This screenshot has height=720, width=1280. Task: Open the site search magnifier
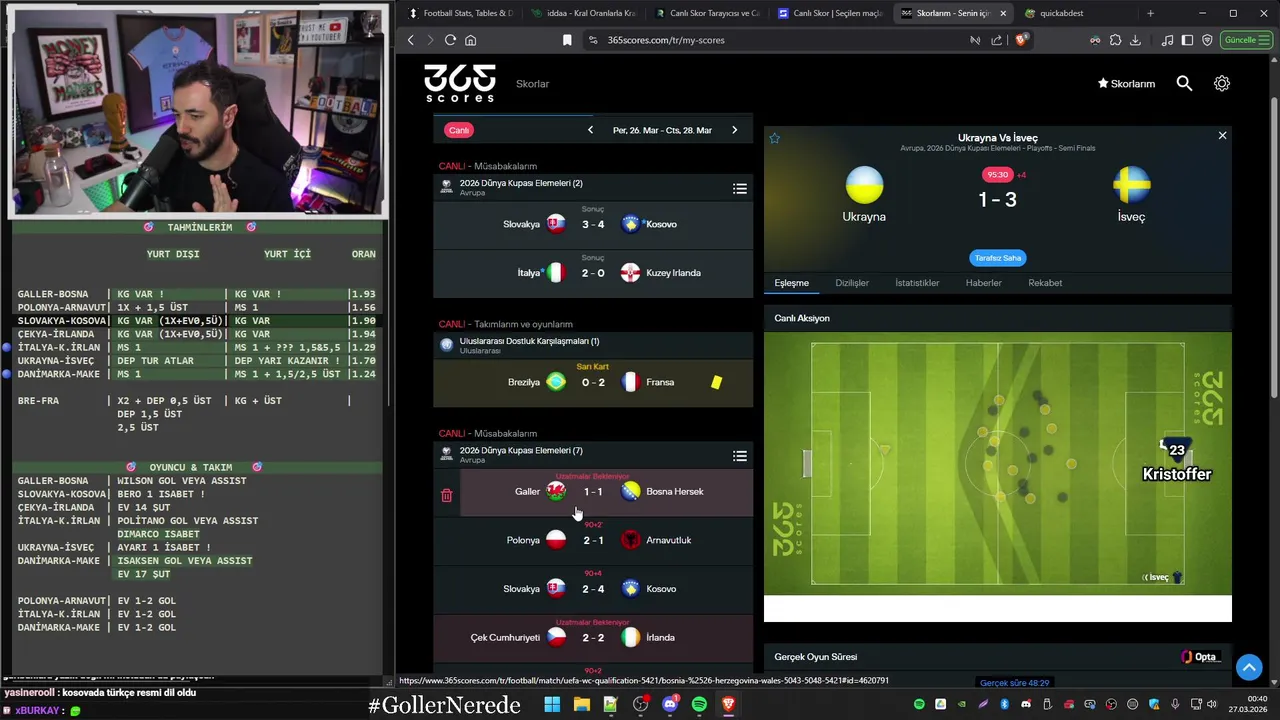[x=1184, y=84]
